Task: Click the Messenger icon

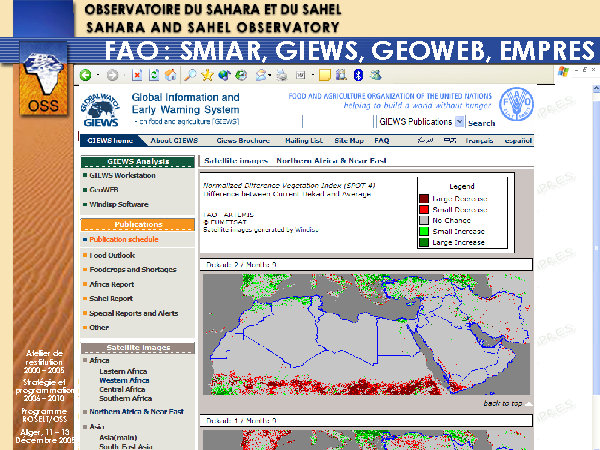Action: [x=375, y=75]
